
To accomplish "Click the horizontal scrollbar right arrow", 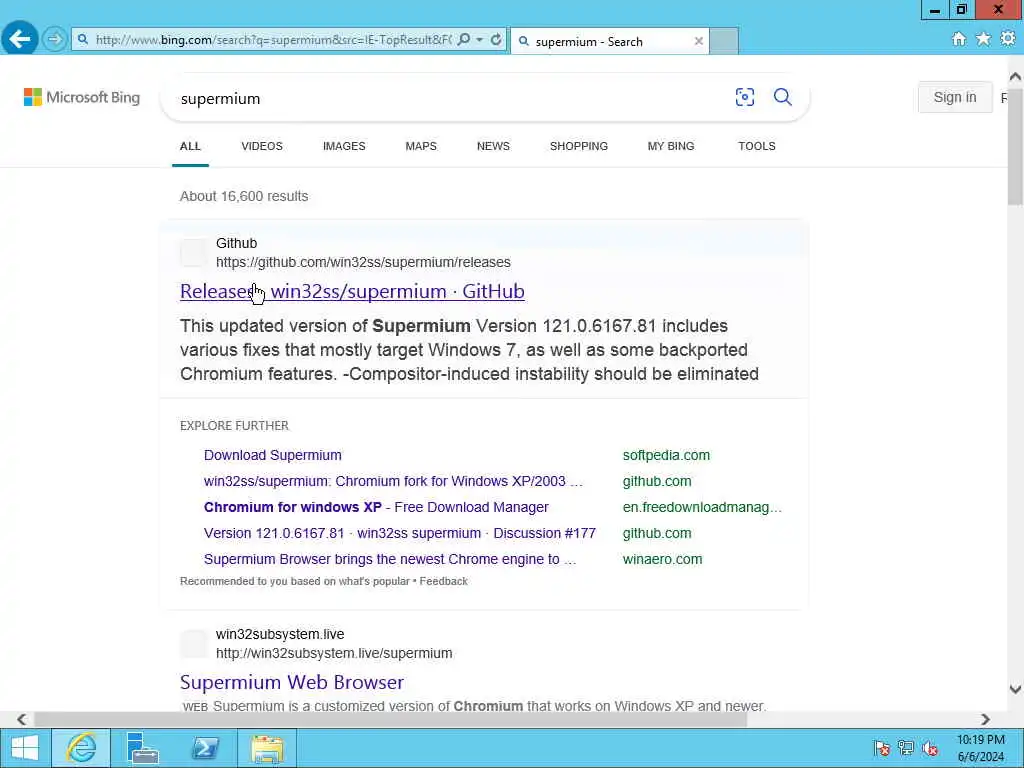I will (985, 720).
